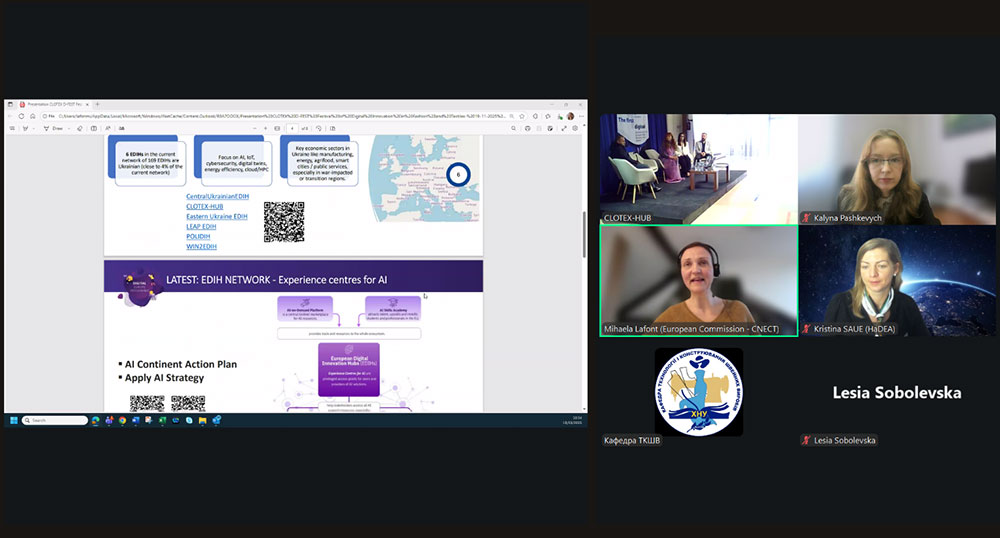Select Kalyna Pashkevych's video tile
The image size is (1000, 538).
click(x=897, y=169)
